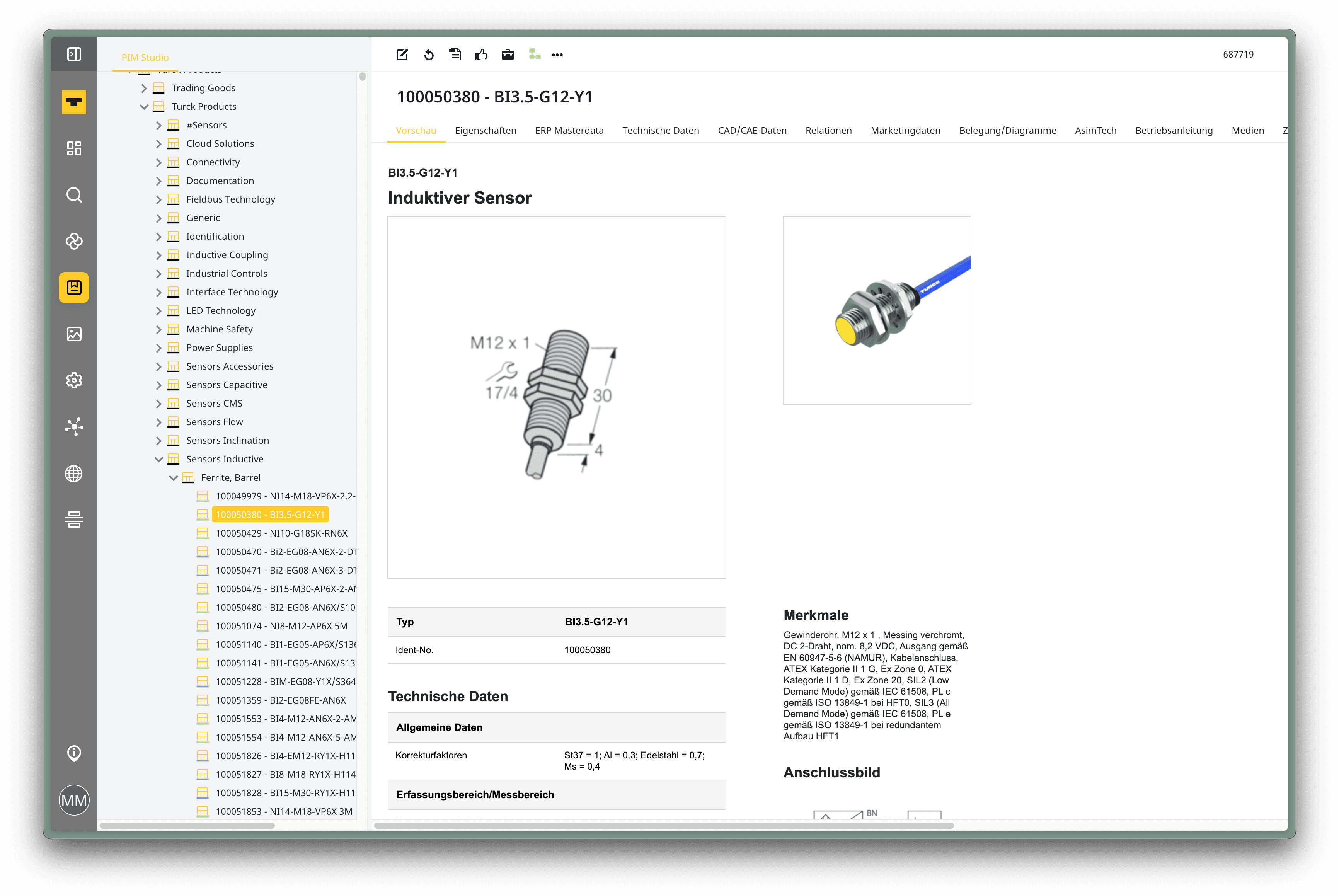Image resolution: width=1339 pixels, height=896 pixels.
Task: Switch to the CAD/CAE-Daten tab
Action: pos(752,130)
